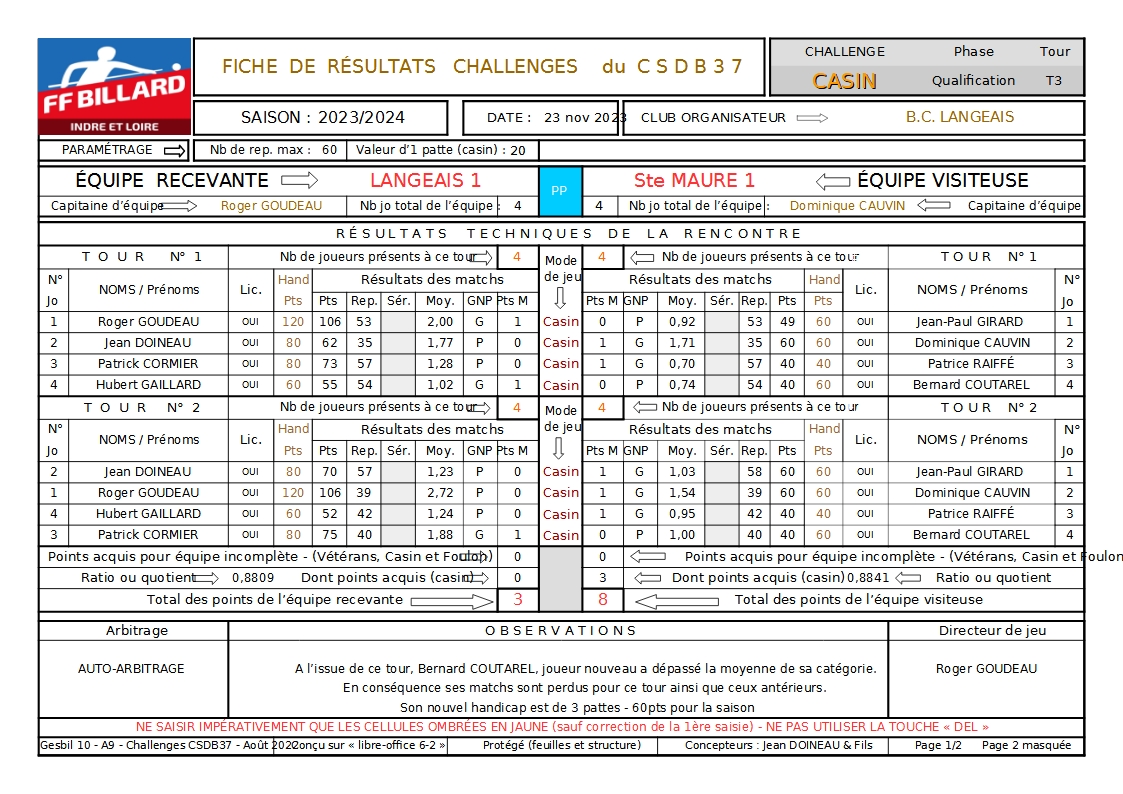Select Concepteurs : Jean DOINEAU & Fils
The image size is (1123, 794).
tap(779, 745)
